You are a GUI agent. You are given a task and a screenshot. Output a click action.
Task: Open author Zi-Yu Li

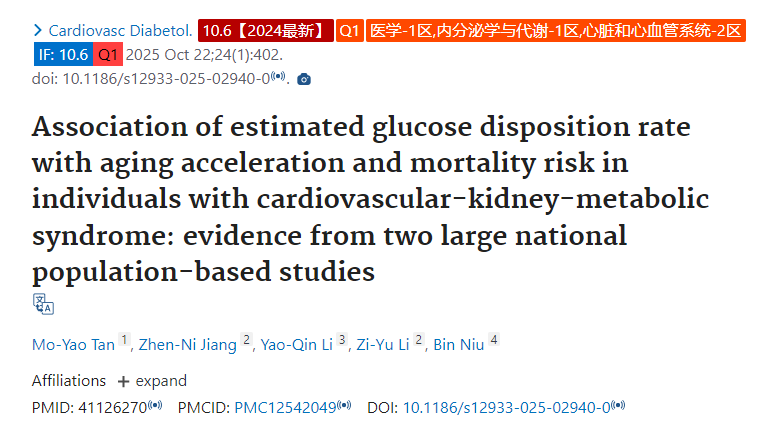tap(382, 345)
